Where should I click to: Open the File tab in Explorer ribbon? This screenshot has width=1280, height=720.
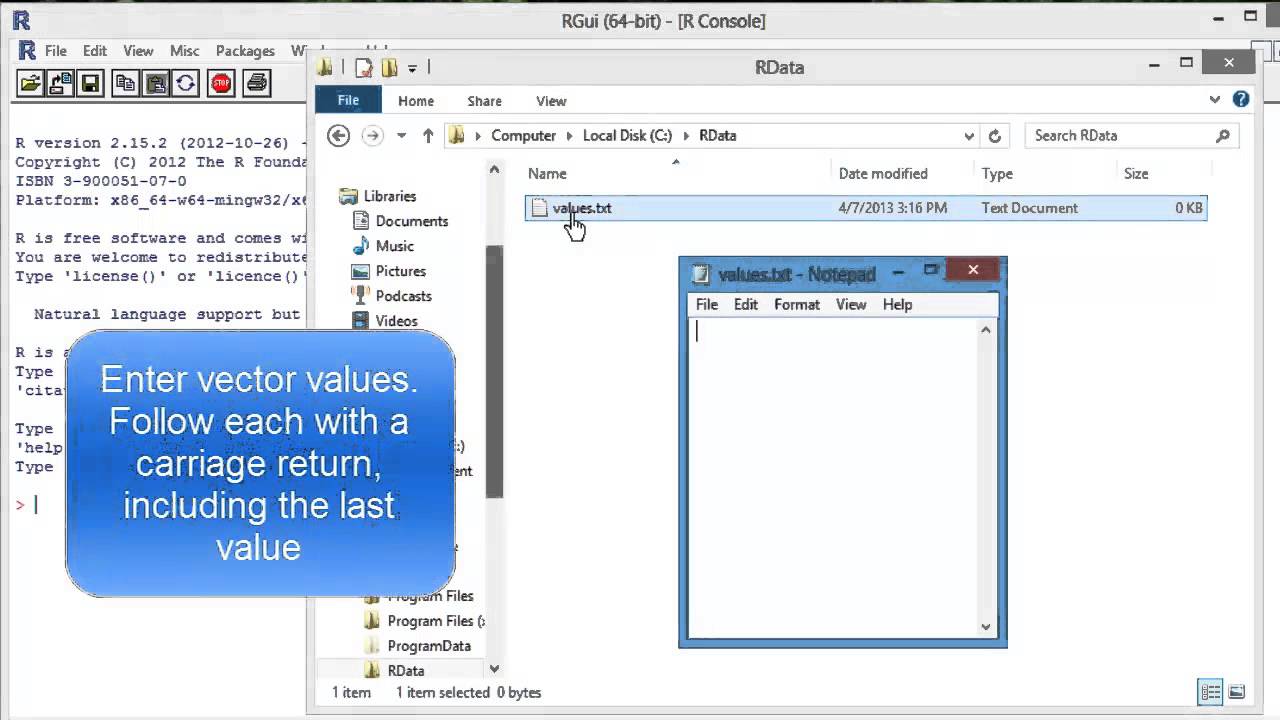click(x=348, y=100)
